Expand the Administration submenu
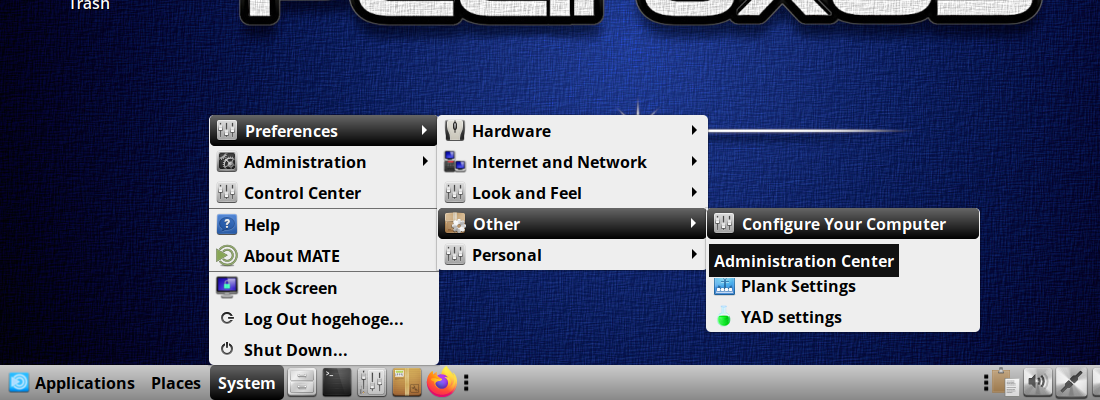This screenshot has width=1100, height=400. click(323, 162)
